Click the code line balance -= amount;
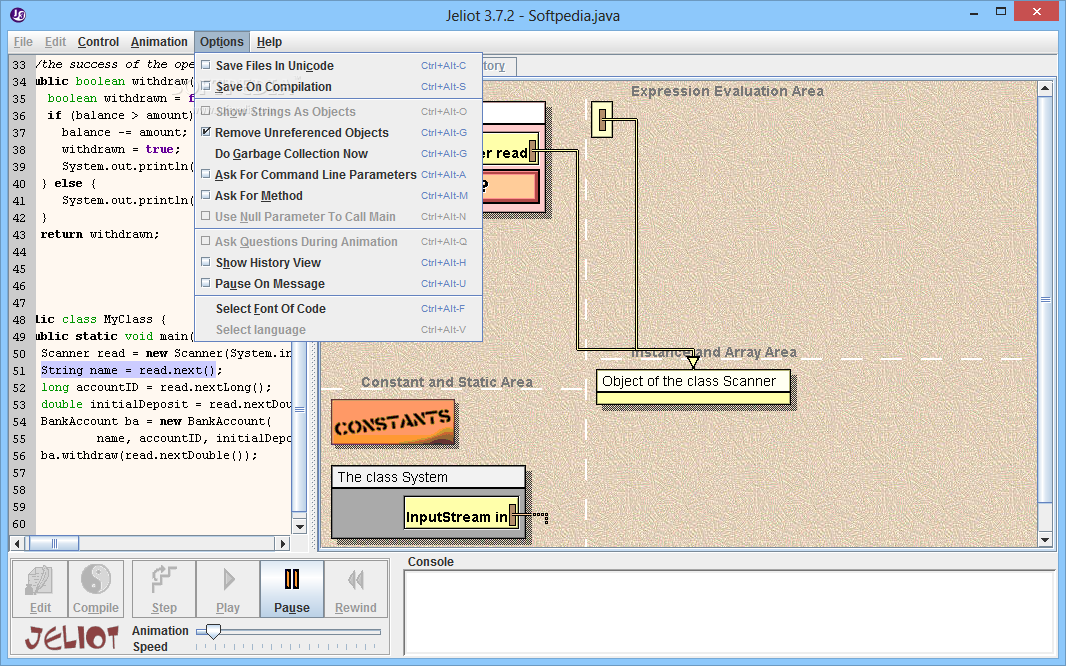This screenshot has width=1066, height=666. point(124,133)
